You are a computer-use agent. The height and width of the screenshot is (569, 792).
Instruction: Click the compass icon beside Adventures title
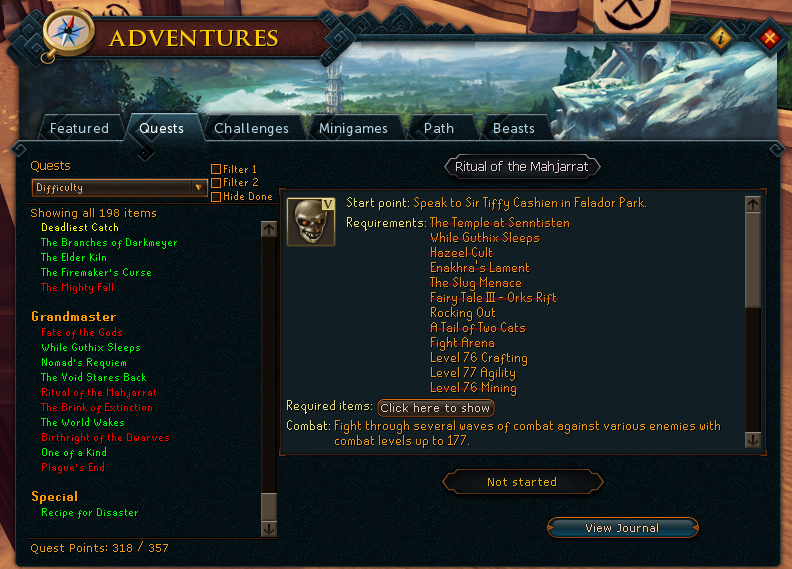[x=67, y=33]
